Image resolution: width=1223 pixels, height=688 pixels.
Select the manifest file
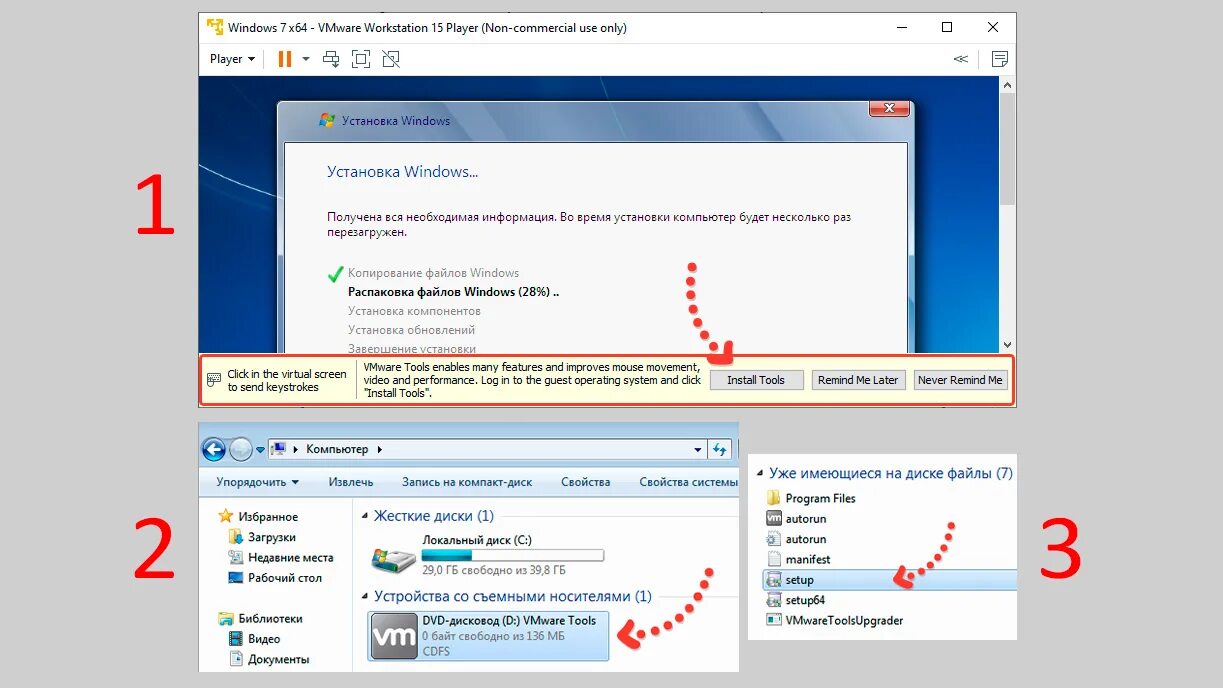[x=798, y=560]
